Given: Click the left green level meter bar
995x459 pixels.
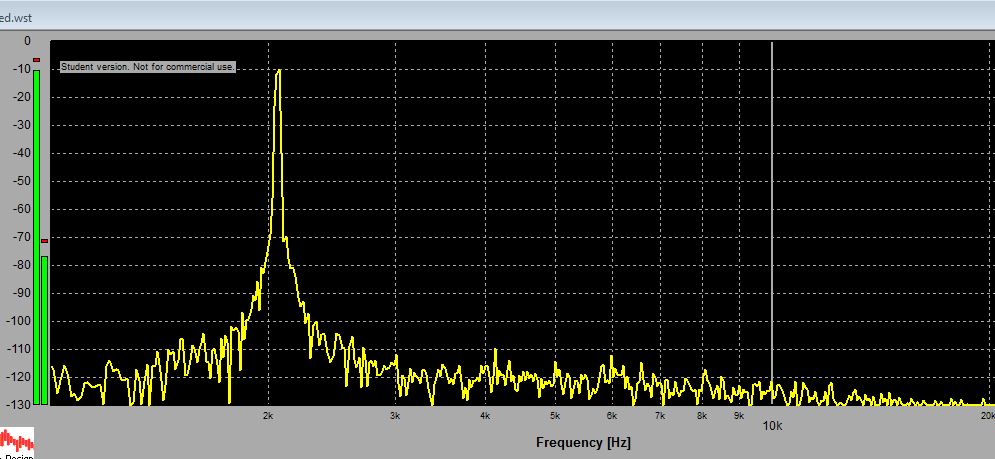Looking at the screenshot, I should [36, 237].
